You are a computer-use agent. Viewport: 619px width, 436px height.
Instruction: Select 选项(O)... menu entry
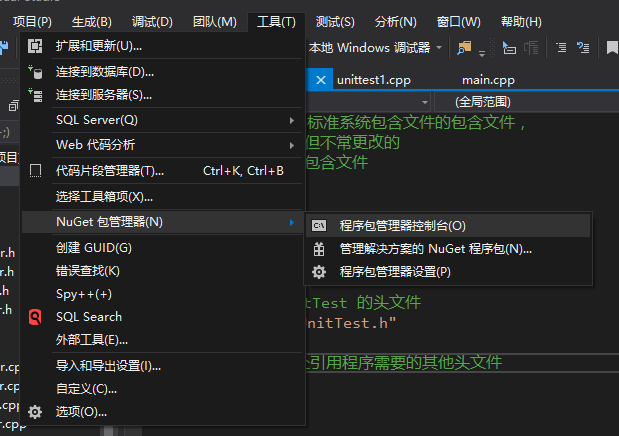[163, 412]
